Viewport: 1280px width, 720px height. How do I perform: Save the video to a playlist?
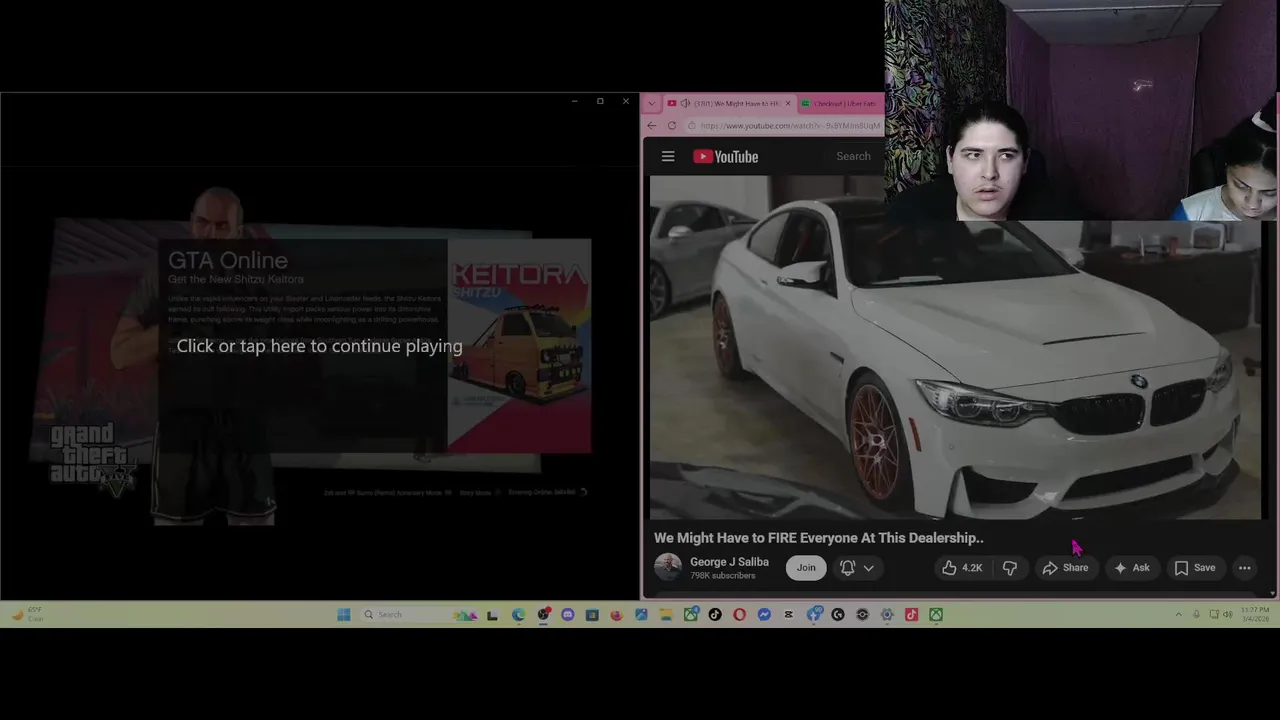point(1195,568)
